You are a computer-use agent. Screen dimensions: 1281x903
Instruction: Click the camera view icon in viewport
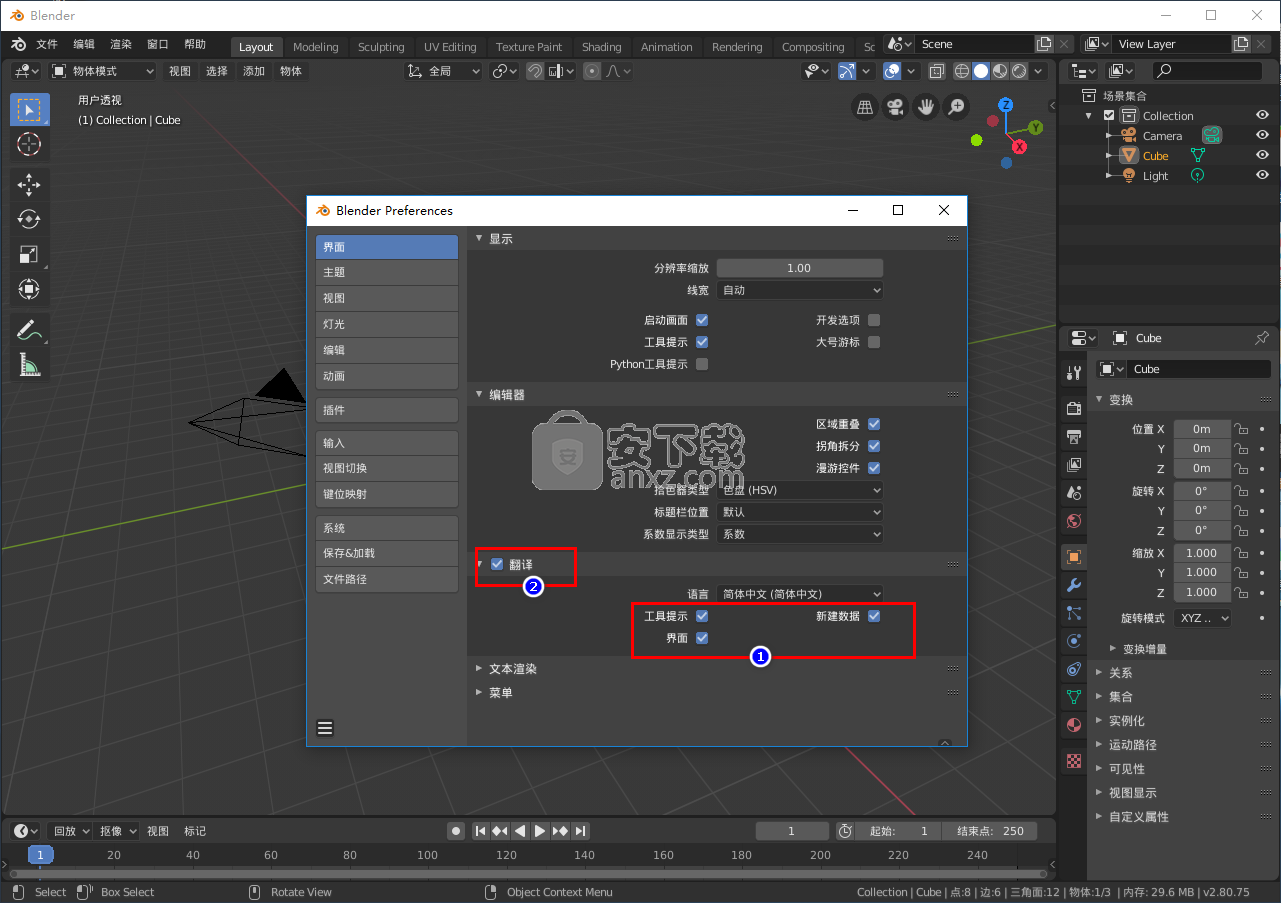pos(895,106)
